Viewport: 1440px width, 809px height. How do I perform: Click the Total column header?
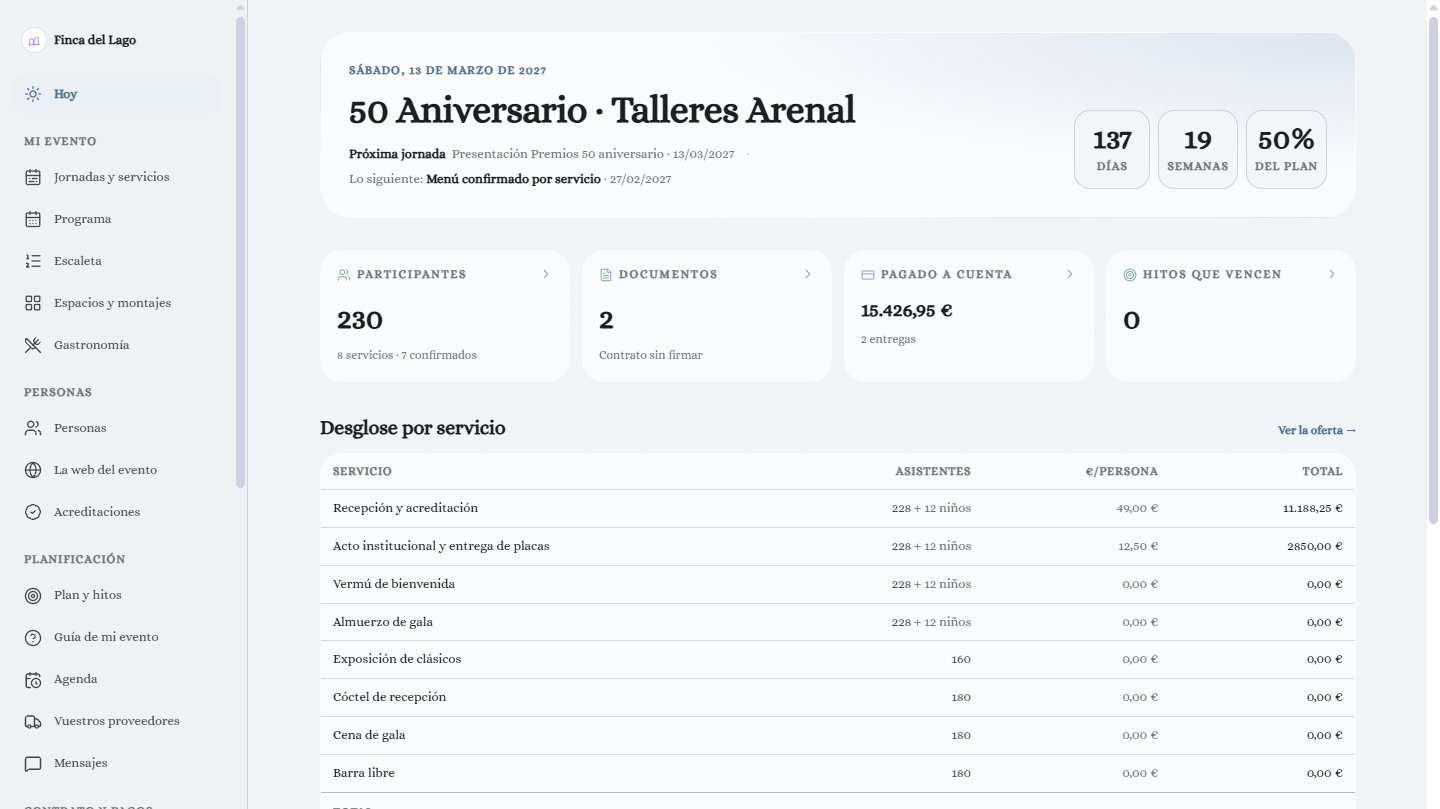coord(1322,471)
